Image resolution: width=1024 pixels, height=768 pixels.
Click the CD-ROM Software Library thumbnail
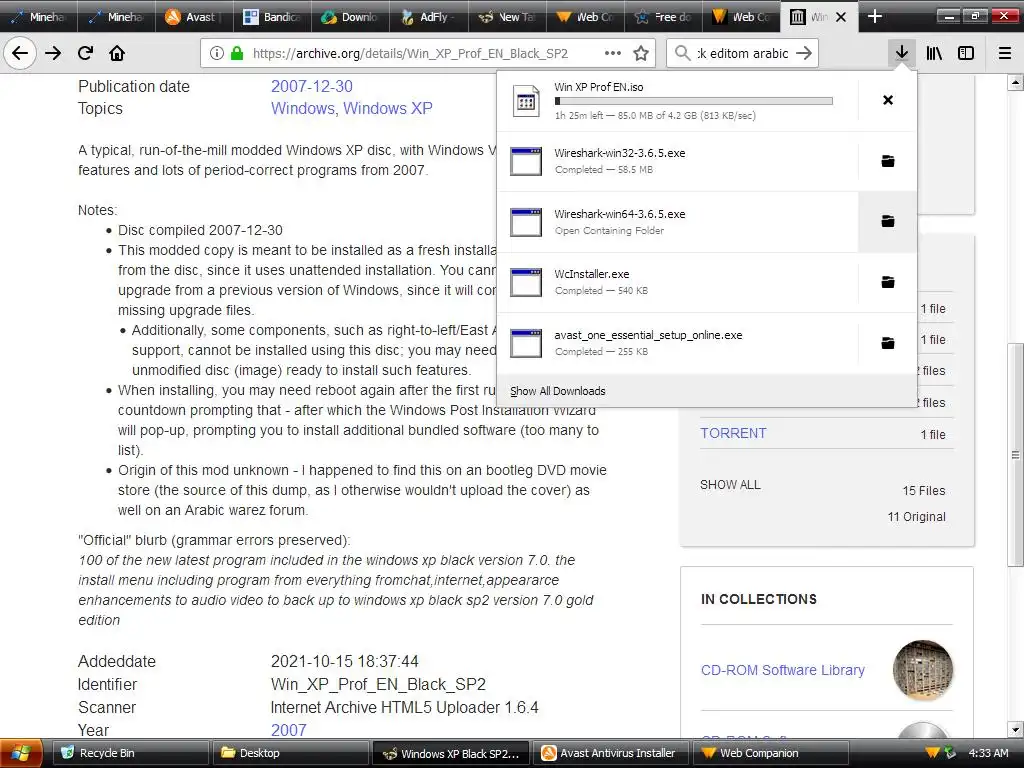tap(923, 670)
